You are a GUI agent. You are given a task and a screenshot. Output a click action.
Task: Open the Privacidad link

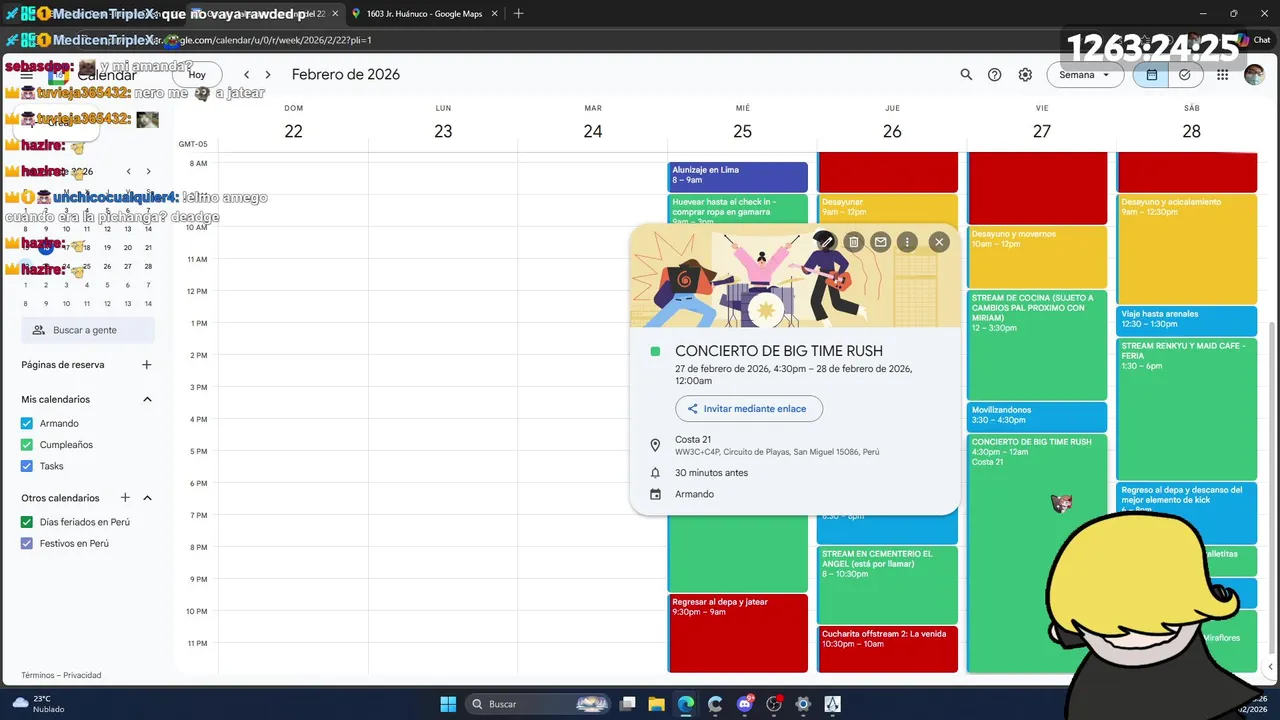(82, 675)
